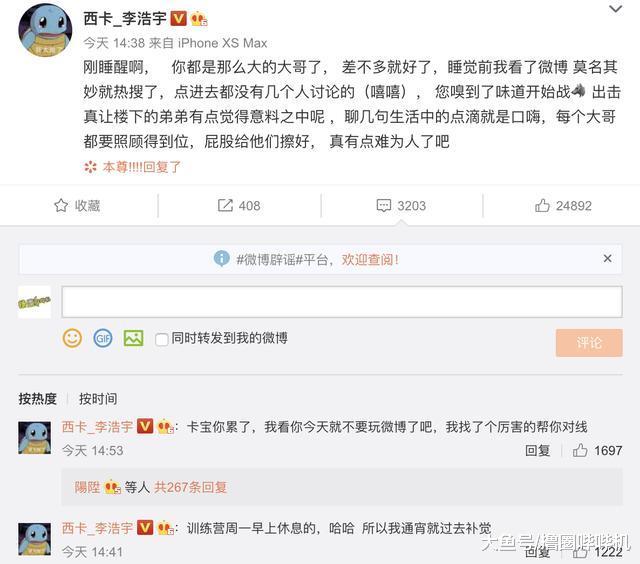Click the orange 评论 submit button
Screen dimensions: 640x564
pos(589,343)
